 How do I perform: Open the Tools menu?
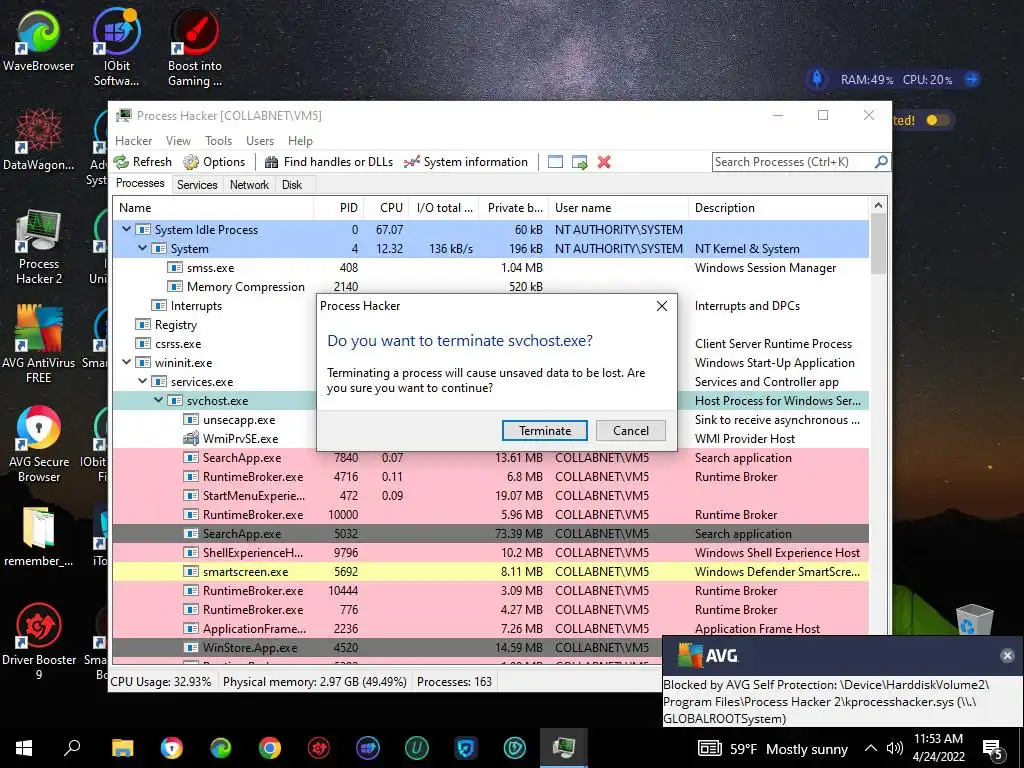tap(218, 140)
